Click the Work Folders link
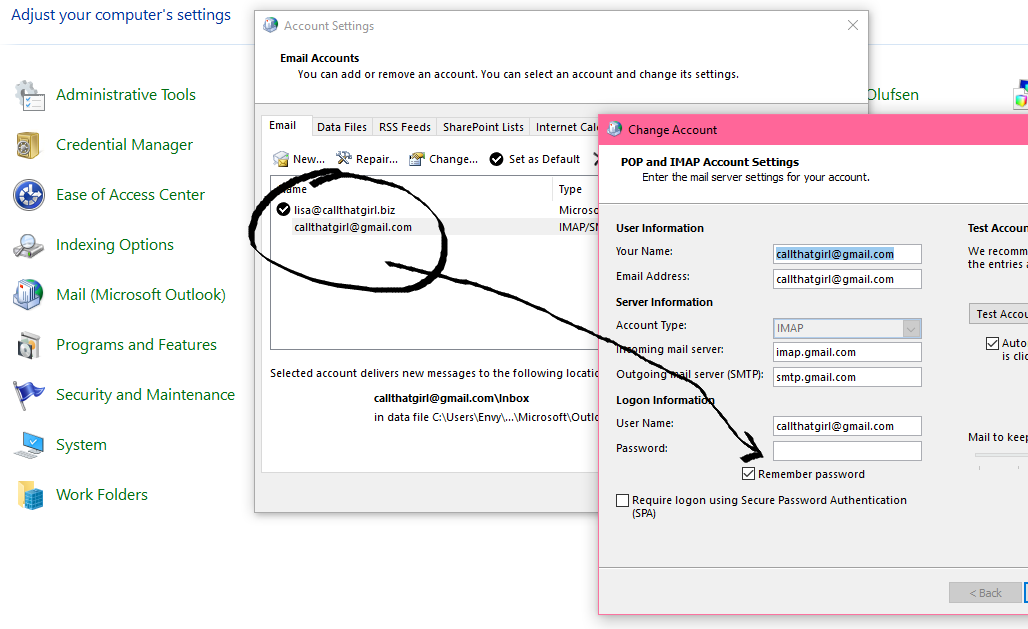 (102, 495)
